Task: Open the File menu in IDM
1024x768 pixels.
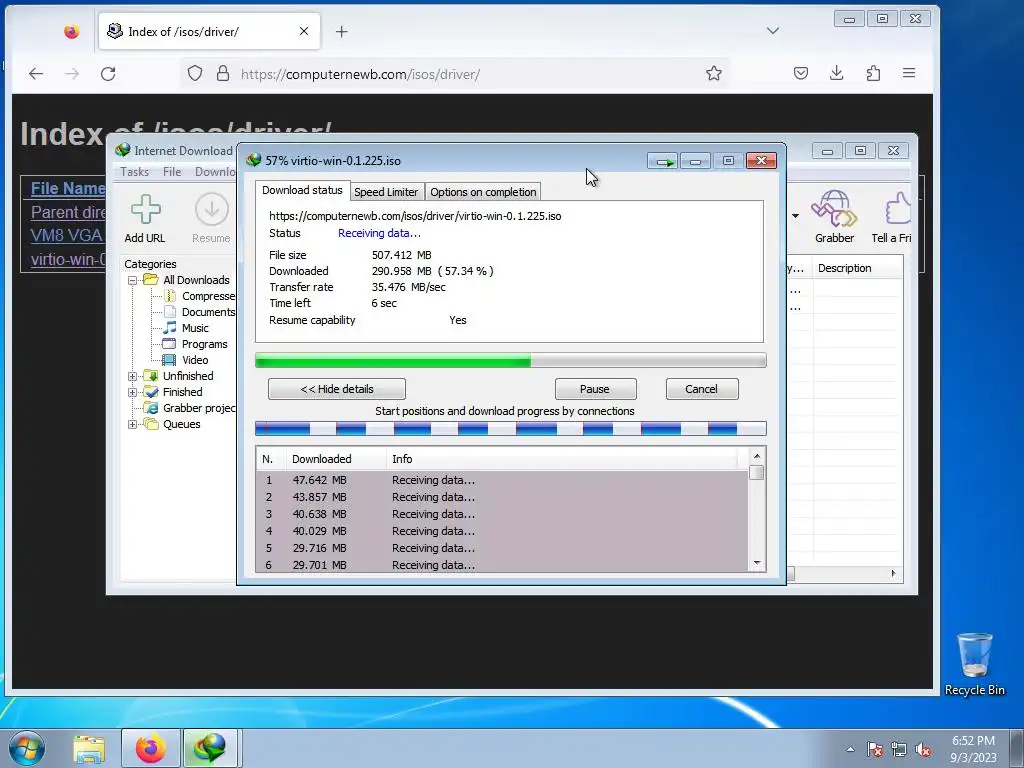Action: click(x=172, y=172)
